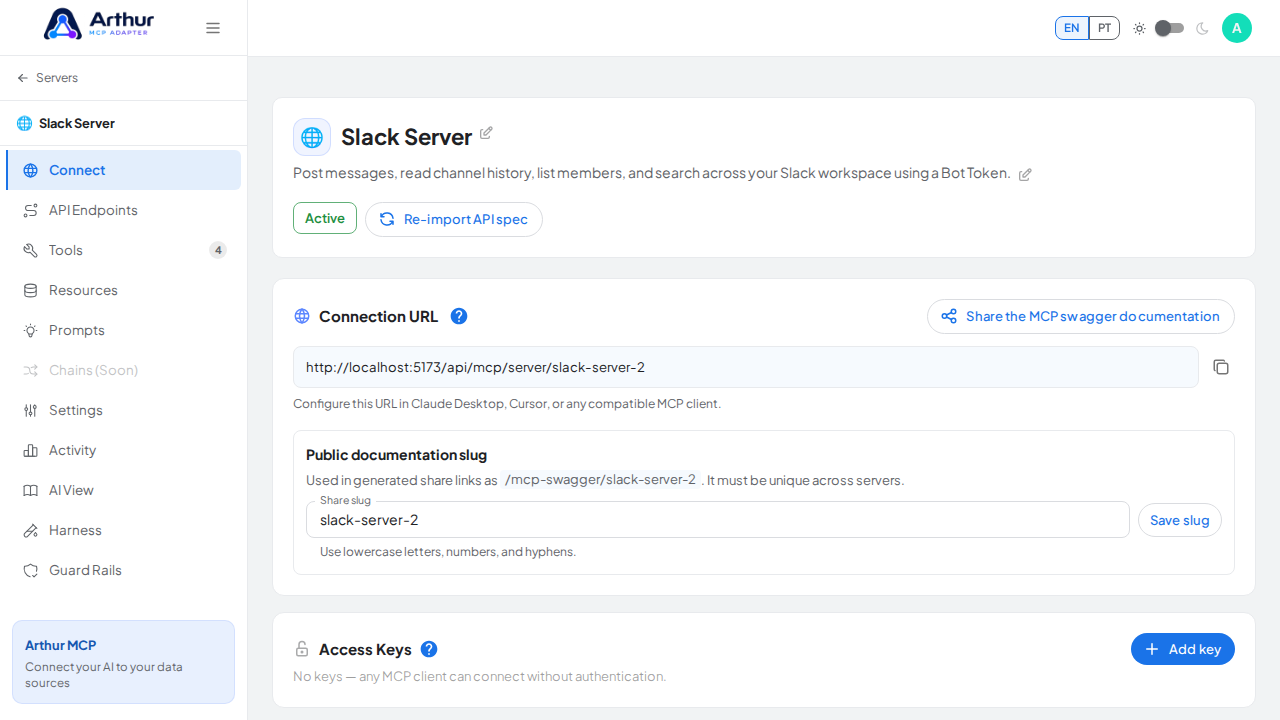The image size is (1280, 720).
Task: Click Save slug button
Action: [1180, 520]
